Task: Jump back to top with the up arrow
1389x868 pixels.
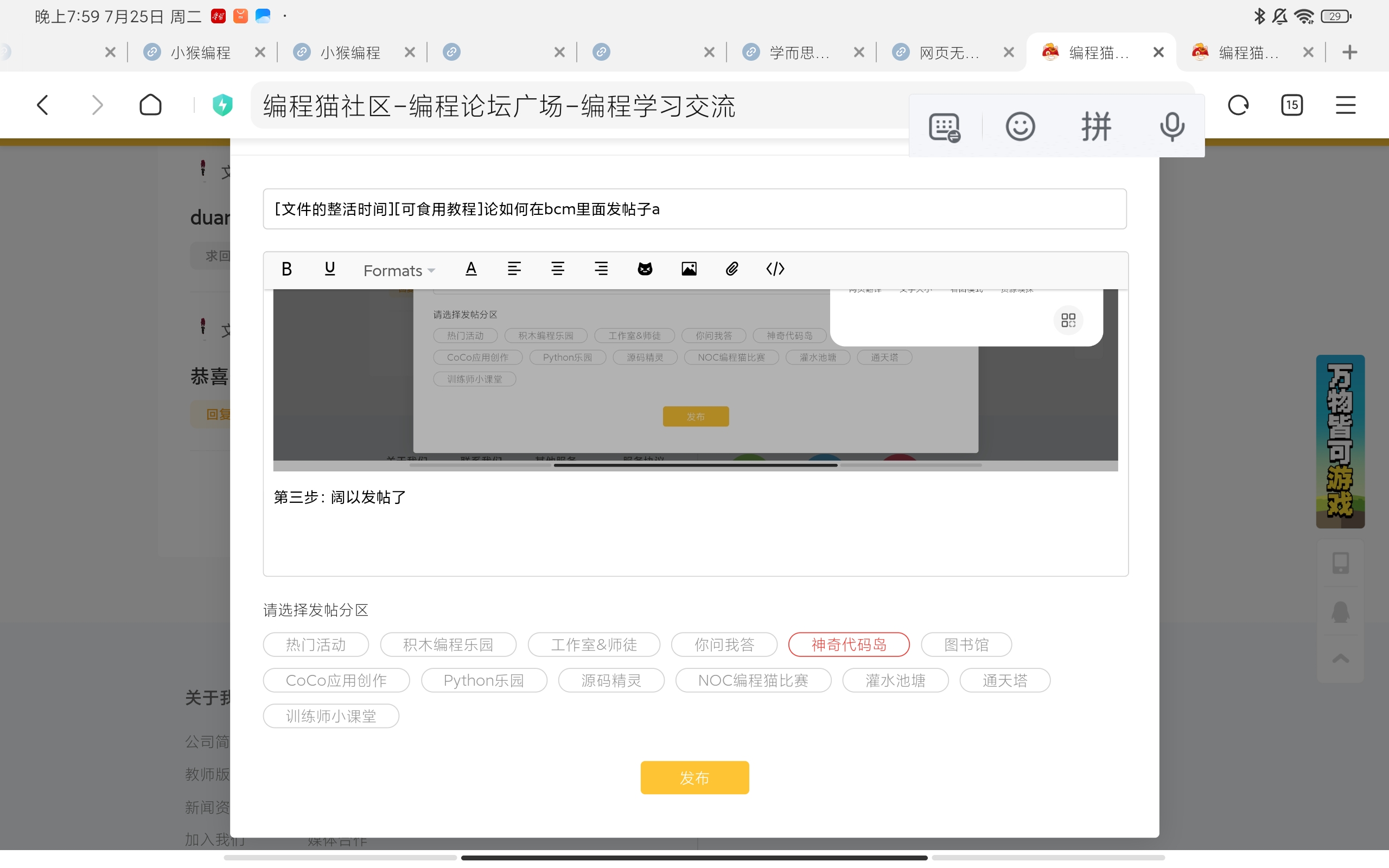Action: pos(1340,659)
